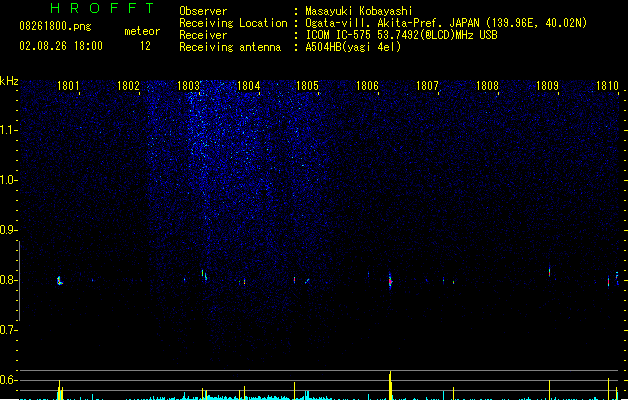Click the date stamp 02.08.26 18:00
The width and height of the screenshot is (629, 400).
click(61, 46)
